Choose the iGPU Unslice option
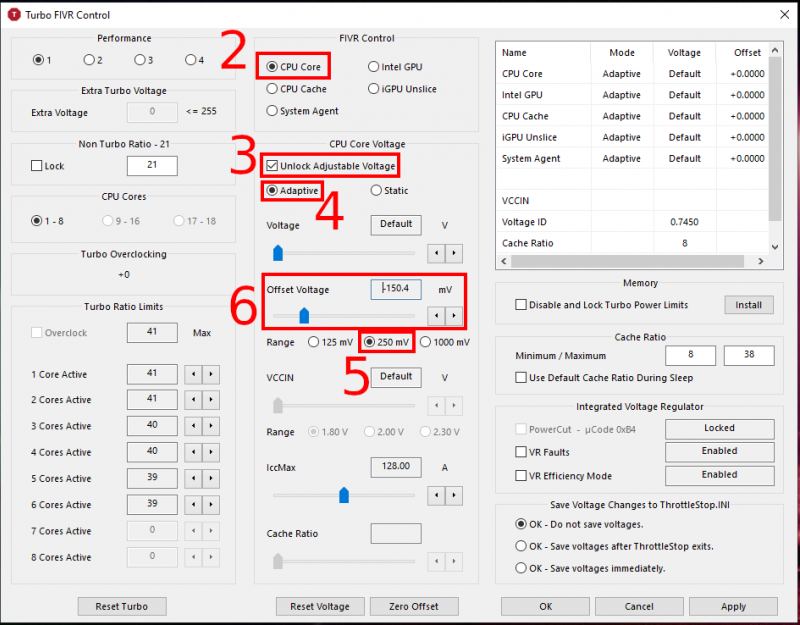Image resolution: width=800 pixels, height=625 pixels. tap(403, 89)
